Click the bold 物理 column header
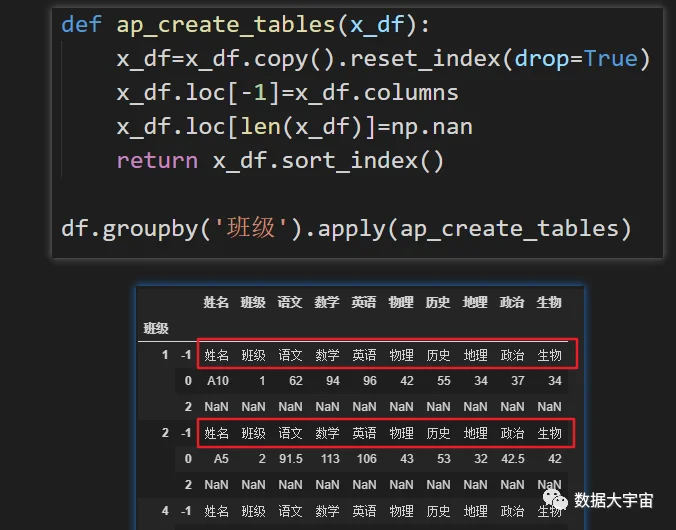 401,302
